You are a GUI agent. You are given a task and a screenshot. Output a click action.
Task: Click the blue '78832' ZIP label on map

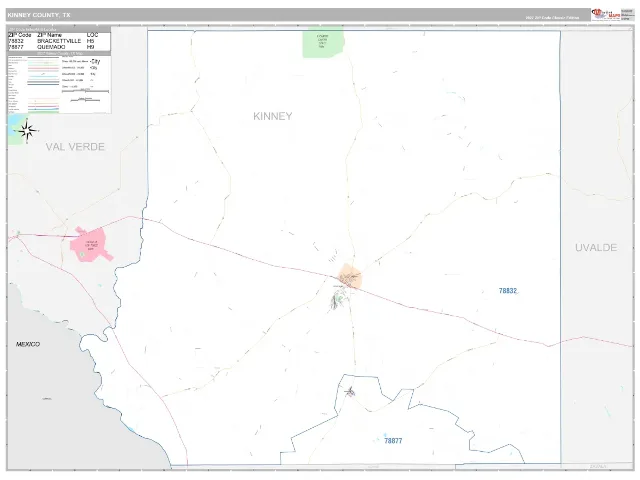tap(508, 291)
